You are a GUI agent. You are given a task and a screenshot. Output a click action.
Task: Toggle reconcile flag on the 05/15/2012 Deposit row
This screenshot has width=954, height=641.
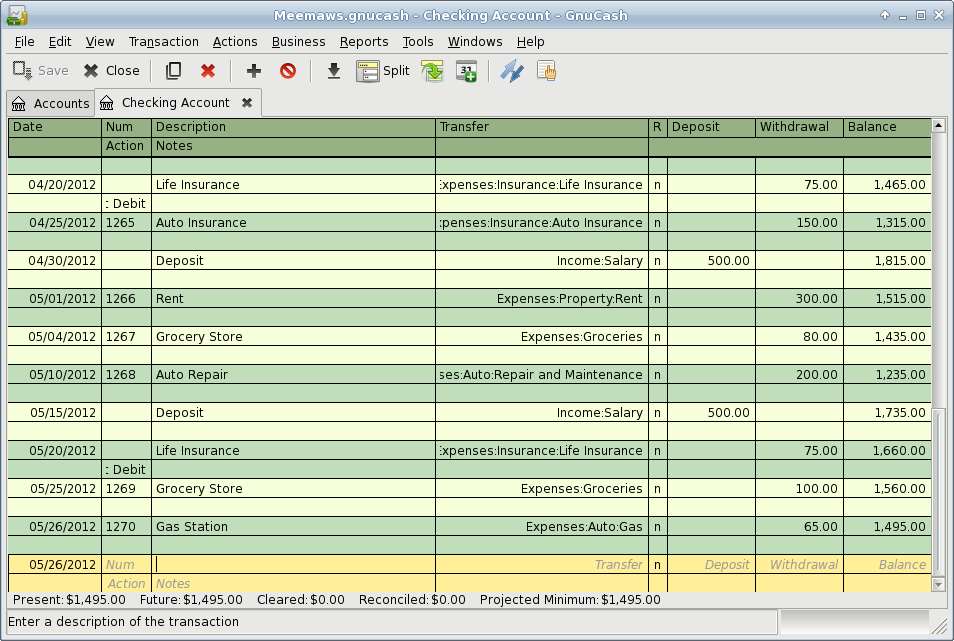click(657, 412)
